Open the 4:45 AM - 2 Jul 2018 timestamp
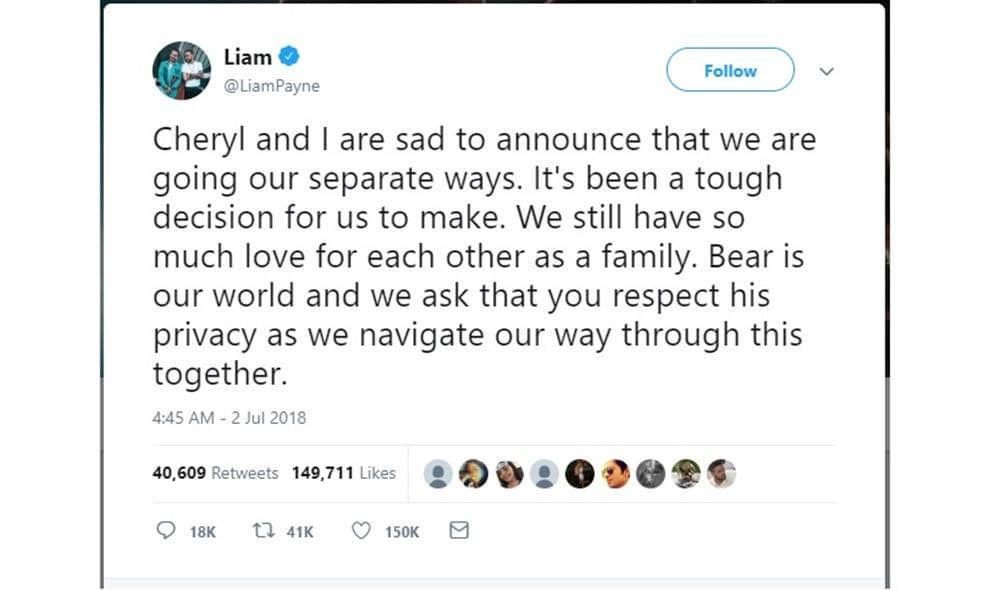Viewport: 1000px width, 590px height. point(231,418)
